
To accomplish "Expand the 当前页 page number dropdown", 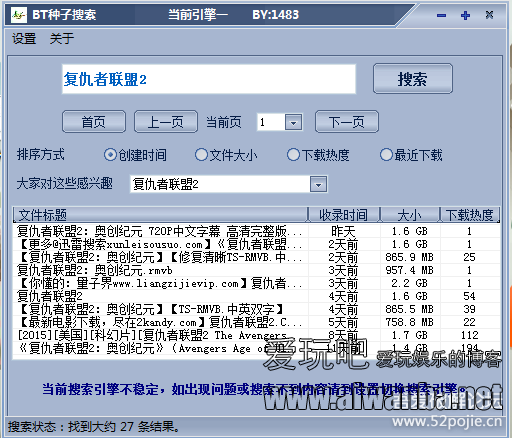I will tap(293, 122).
